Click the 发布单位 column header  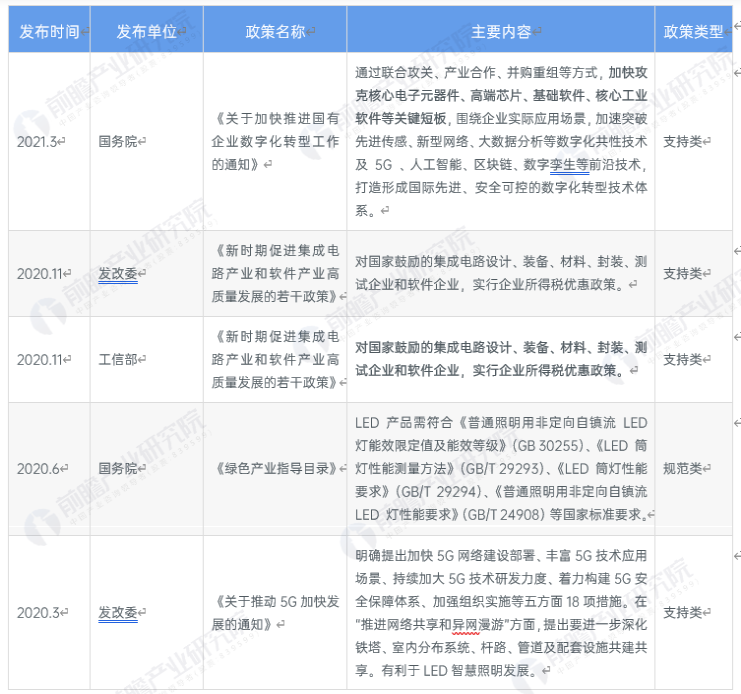tap(146, 31)
